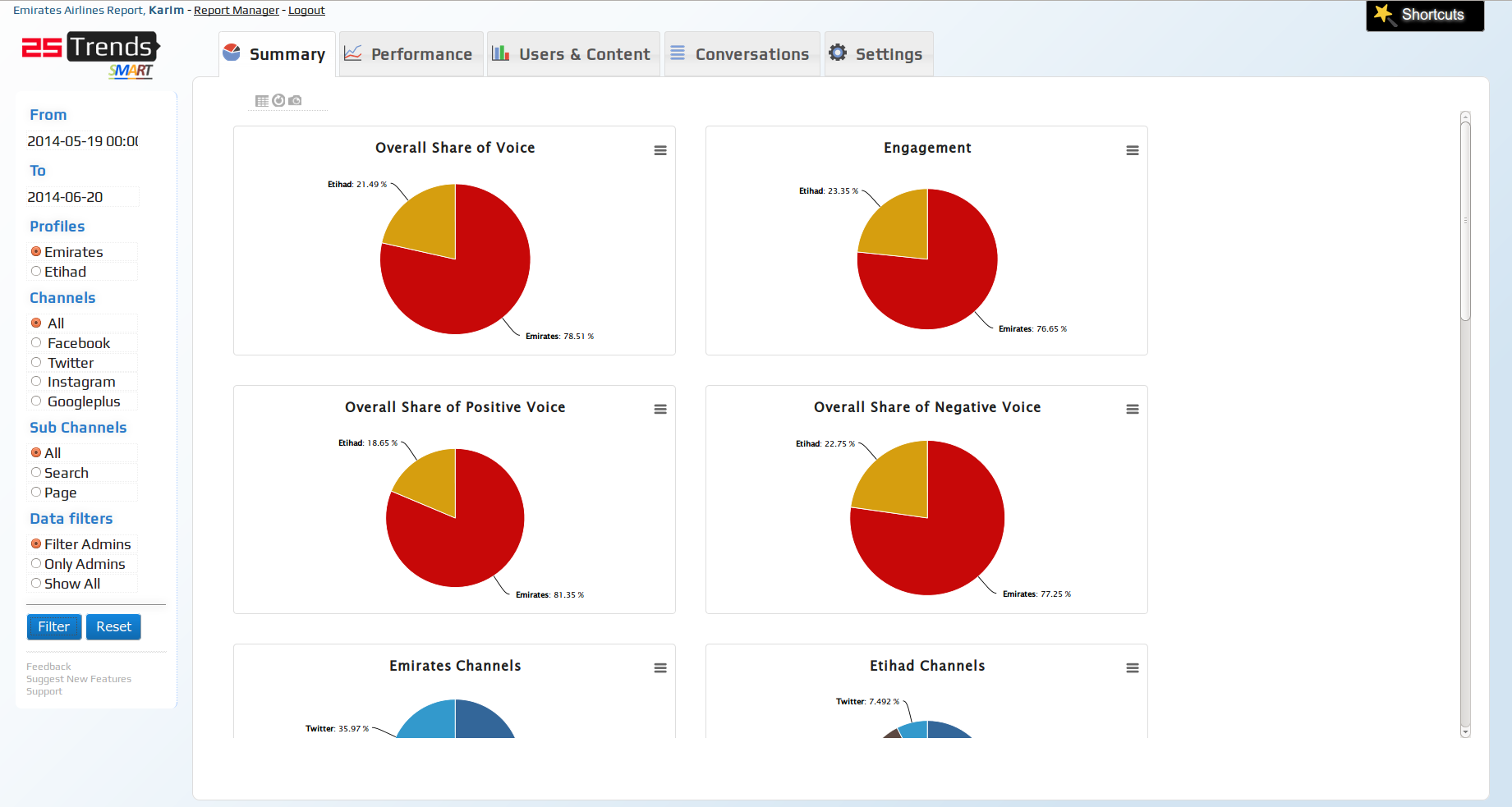This screenshot has height=807, width=1512.
Task: Open the Shortcuts panel
Action: point(1425,16)
